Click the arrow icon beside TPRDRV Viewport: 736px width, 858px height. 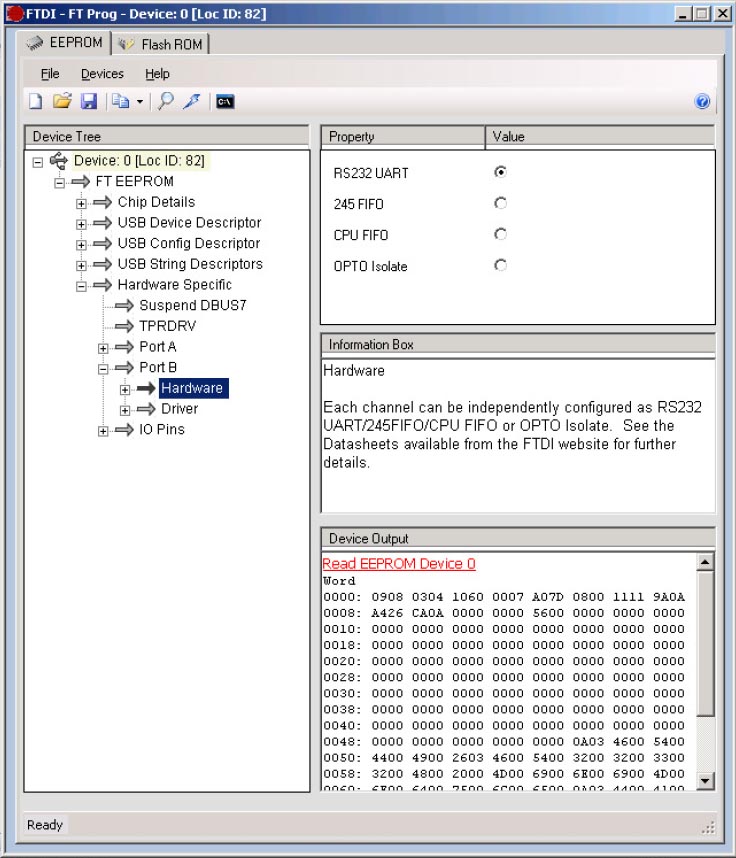pyautogui.click(x=124, y=326)
